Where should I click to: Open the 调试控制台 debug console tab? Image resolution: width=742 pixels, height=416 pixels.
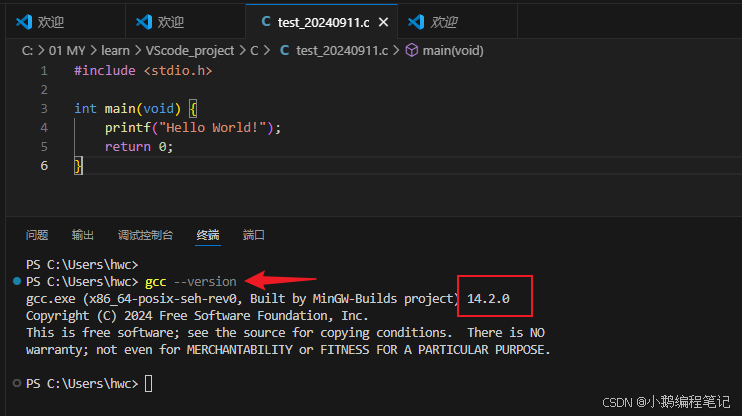(x=145, y=235)
